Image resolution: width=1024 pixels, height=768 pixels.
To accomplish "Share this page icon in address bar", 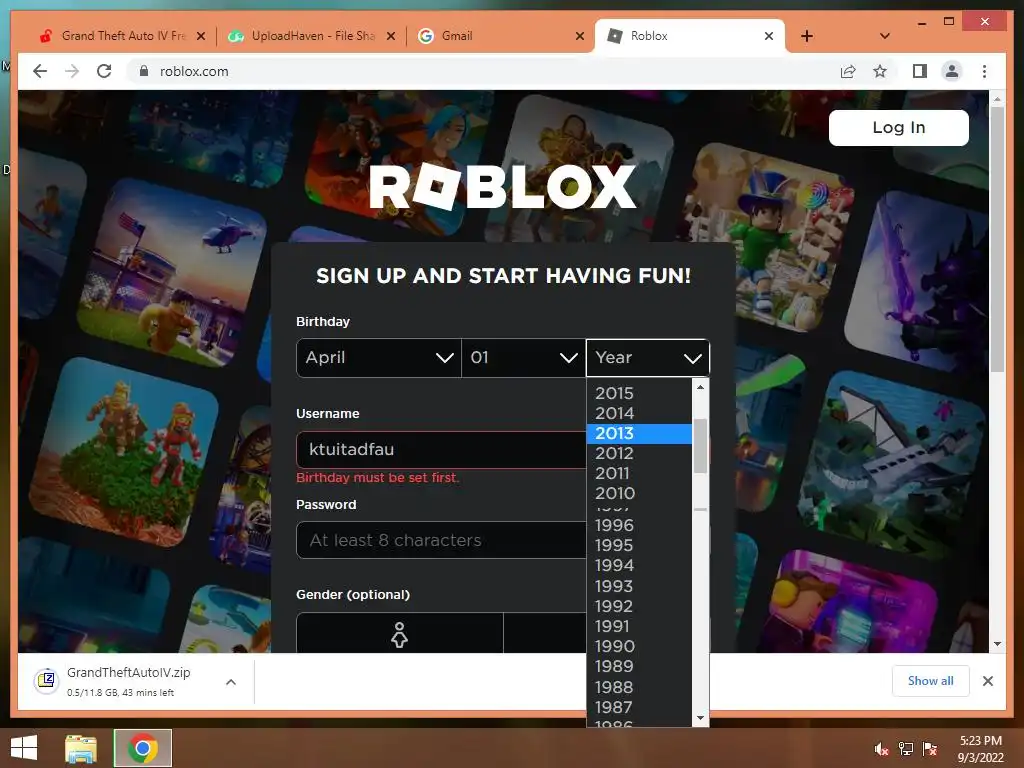I will [x=848, y=71].
